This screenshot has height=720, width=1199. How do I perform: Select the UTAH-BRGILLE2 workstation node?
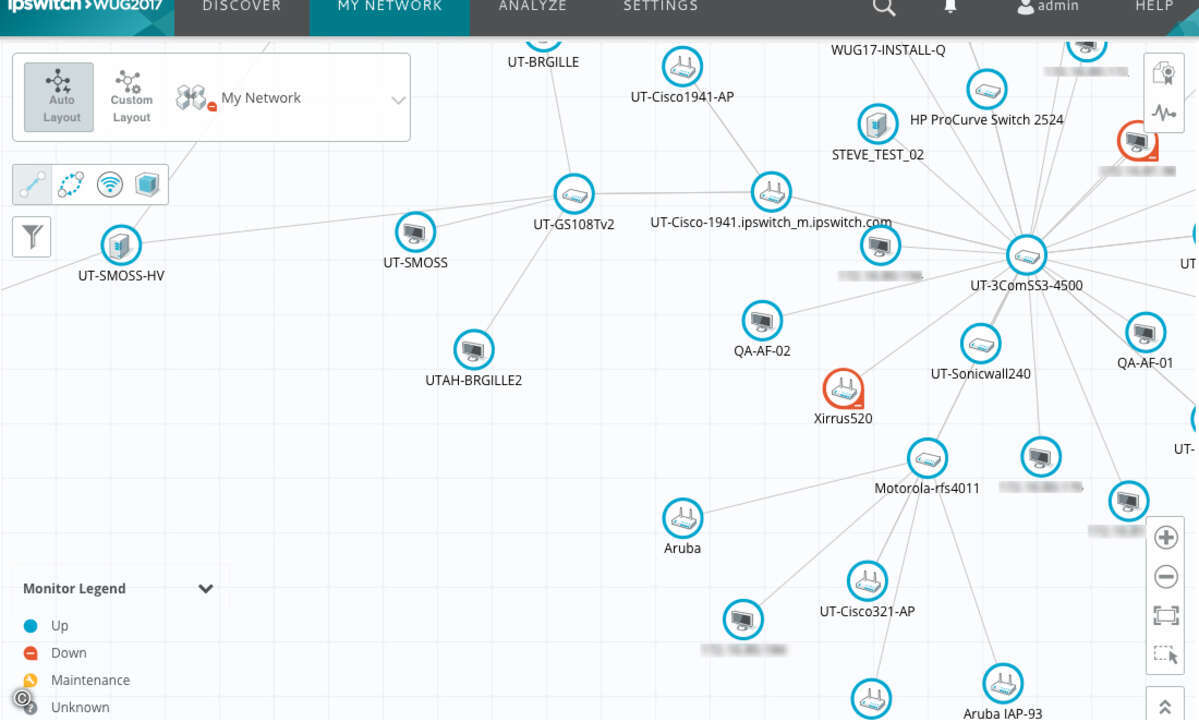473,350
